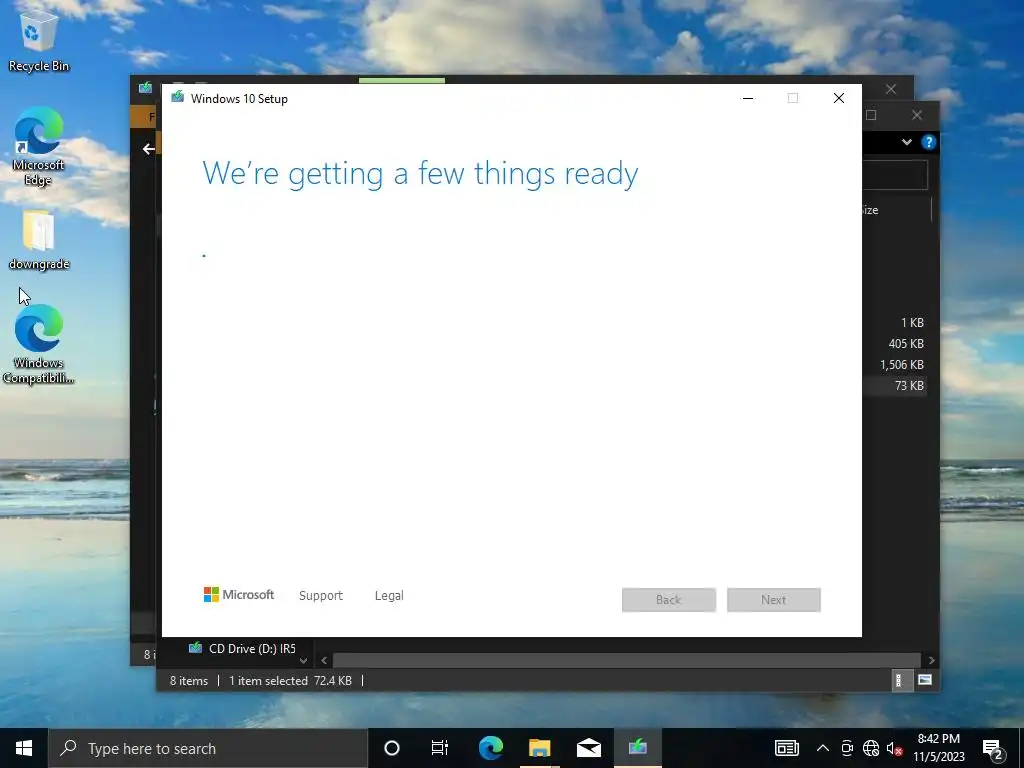Image resolution: width=1024 pixels, height=768 pixels.
Task: Open the Support link in Setup
Action: click(x=321, y=596)
